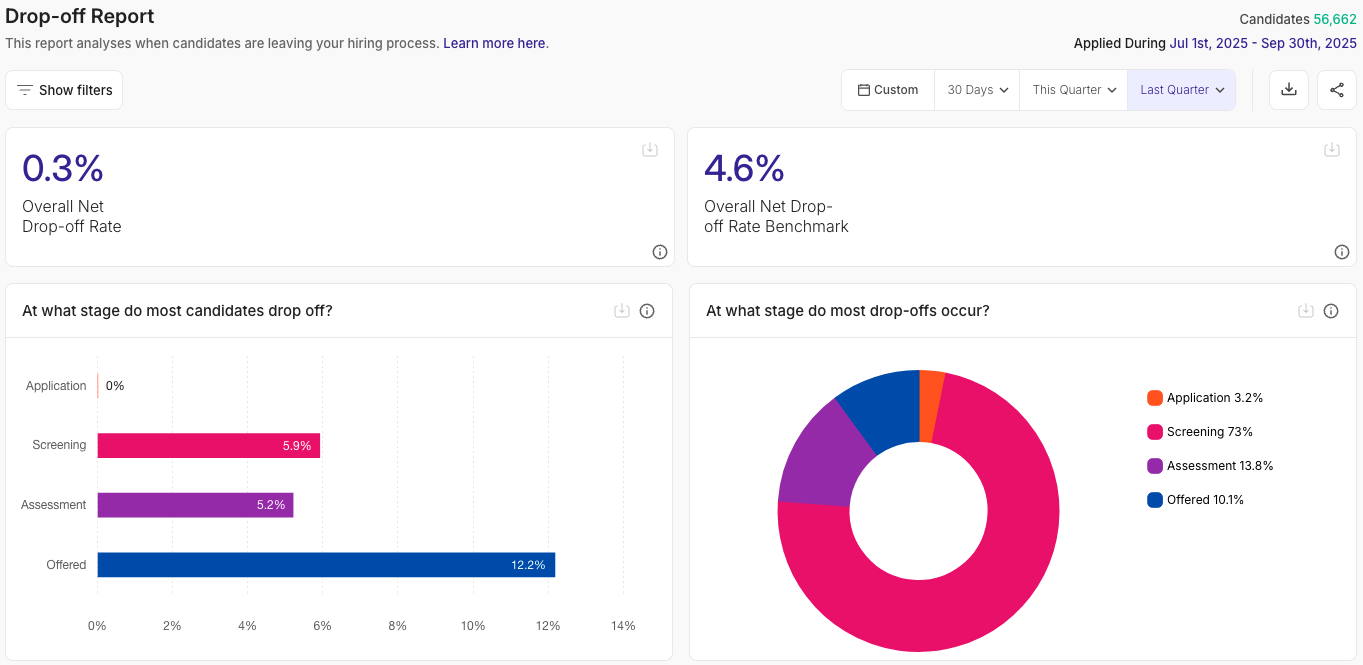Click the blue Offered legend swatch
Viewport: 1363px width, 665px height.
point(1155,500)
